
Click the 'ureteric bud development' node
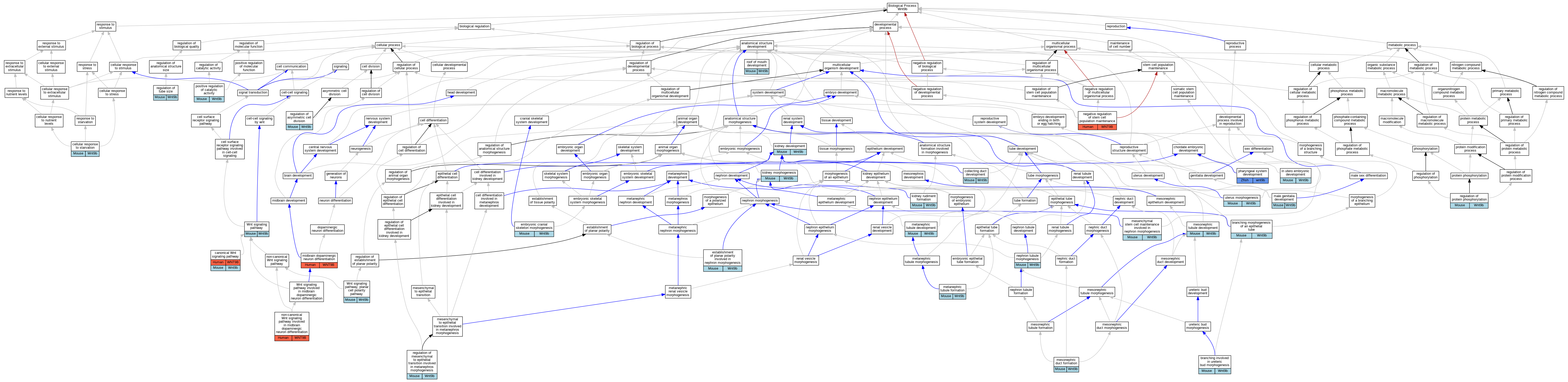(1197, 291)
